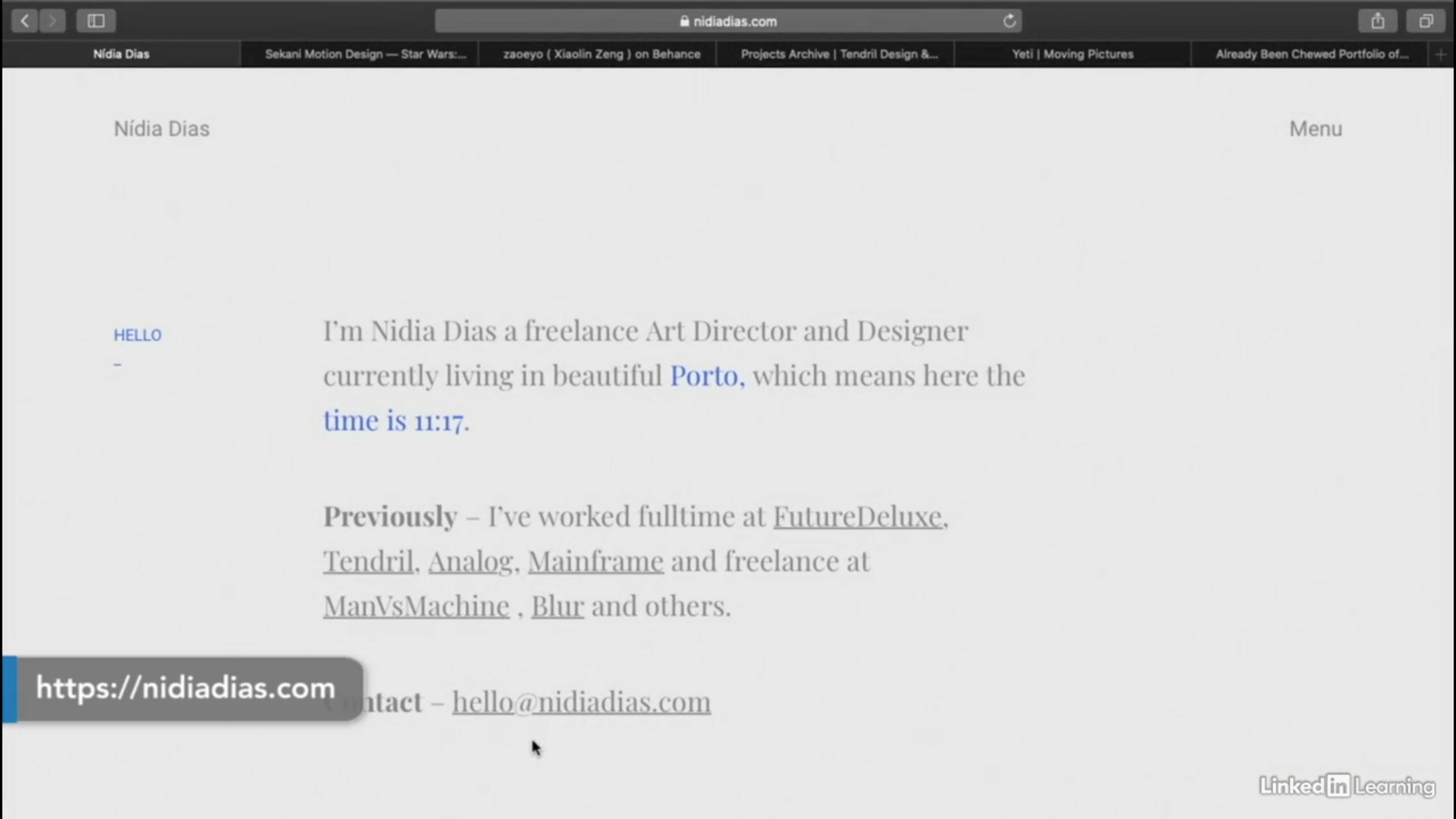Screen dimensions: 1456x819
Task: Add a new tab with plus icon
Action: [x=1440, y=54]
